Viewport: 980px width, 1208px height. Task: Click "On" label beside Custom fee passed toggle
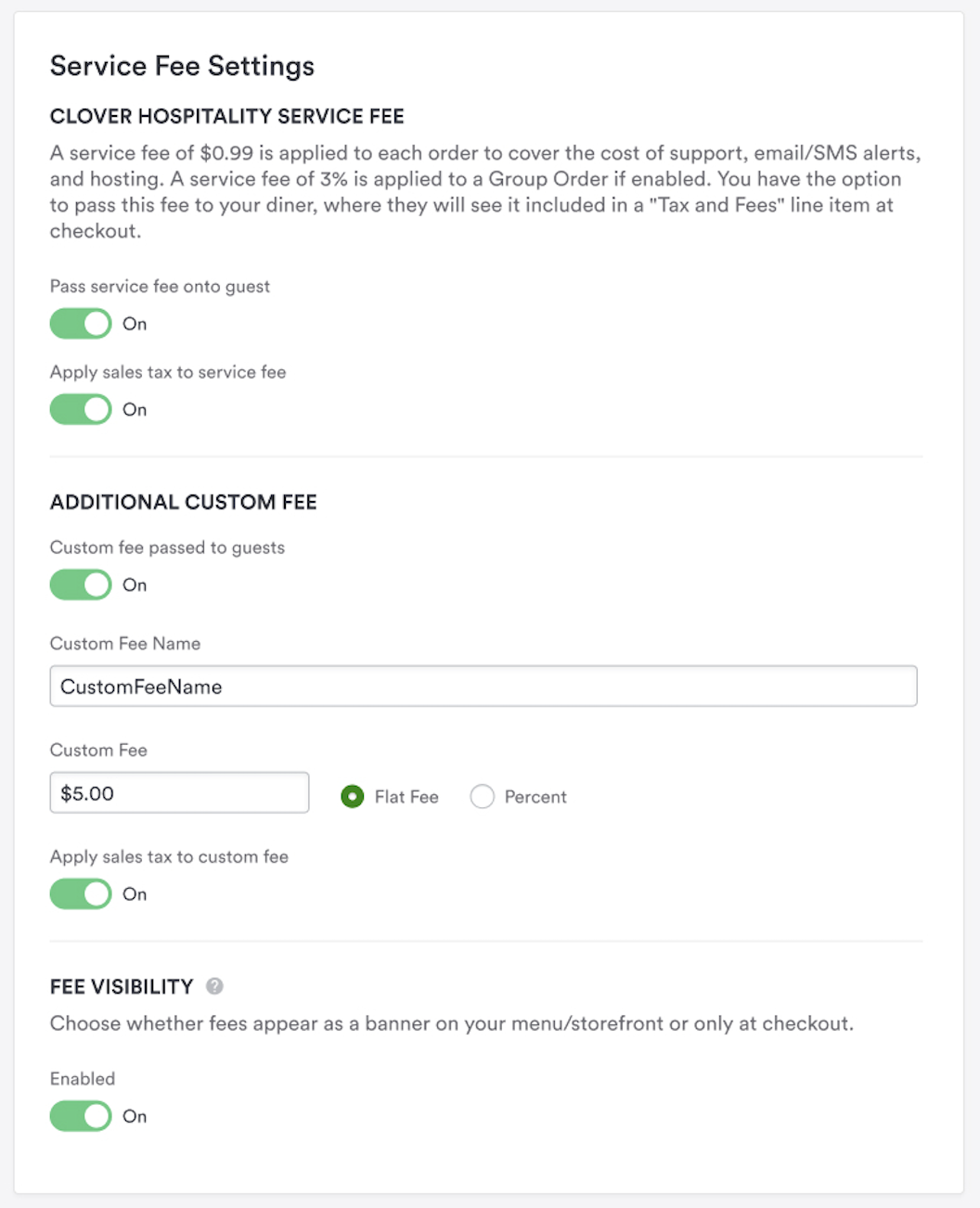135,585
